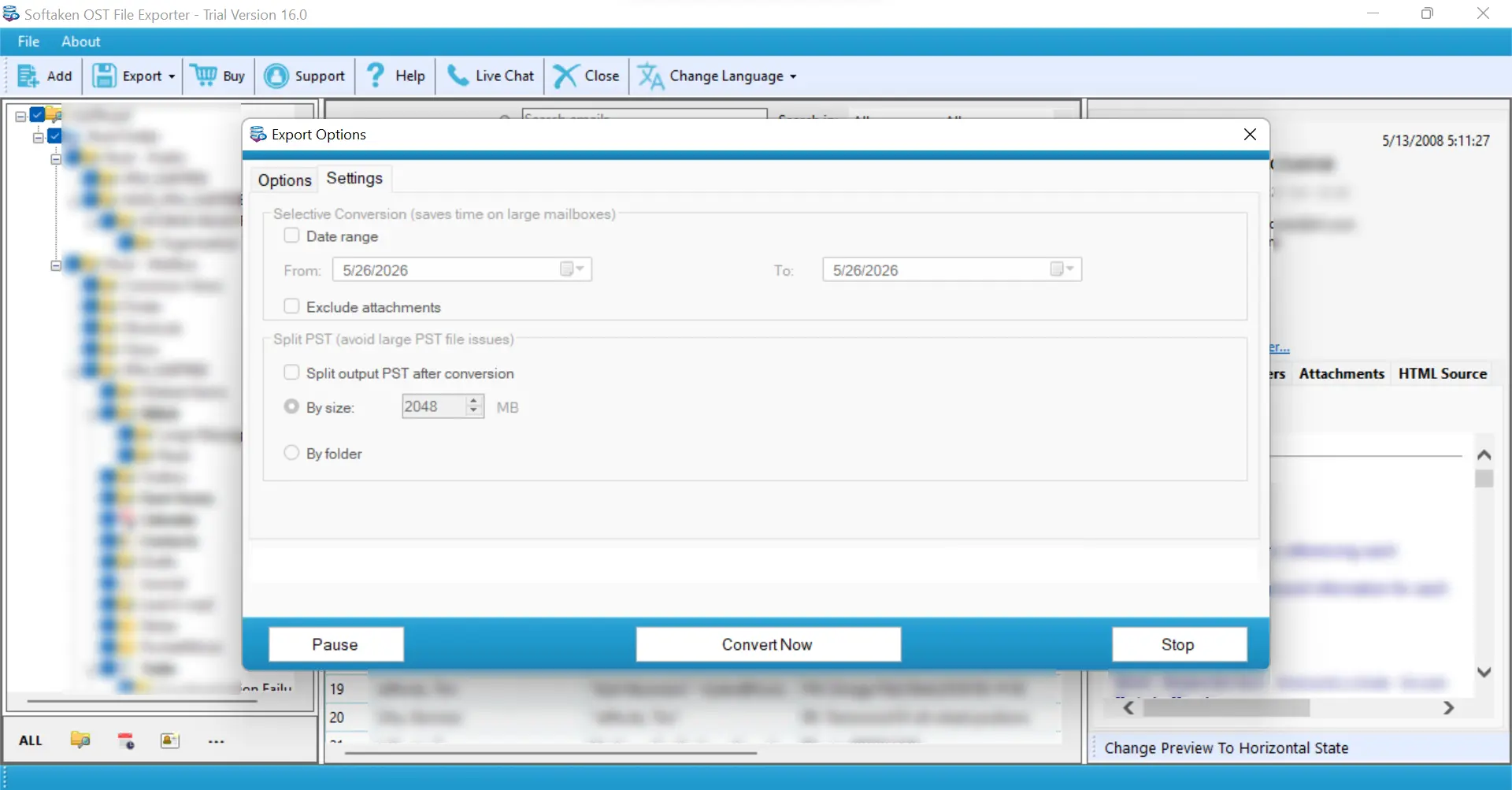Click the contacts filter icon
Image resolution: width=1512 pixels, height=790 pixels.
click(x=170, y=740)
